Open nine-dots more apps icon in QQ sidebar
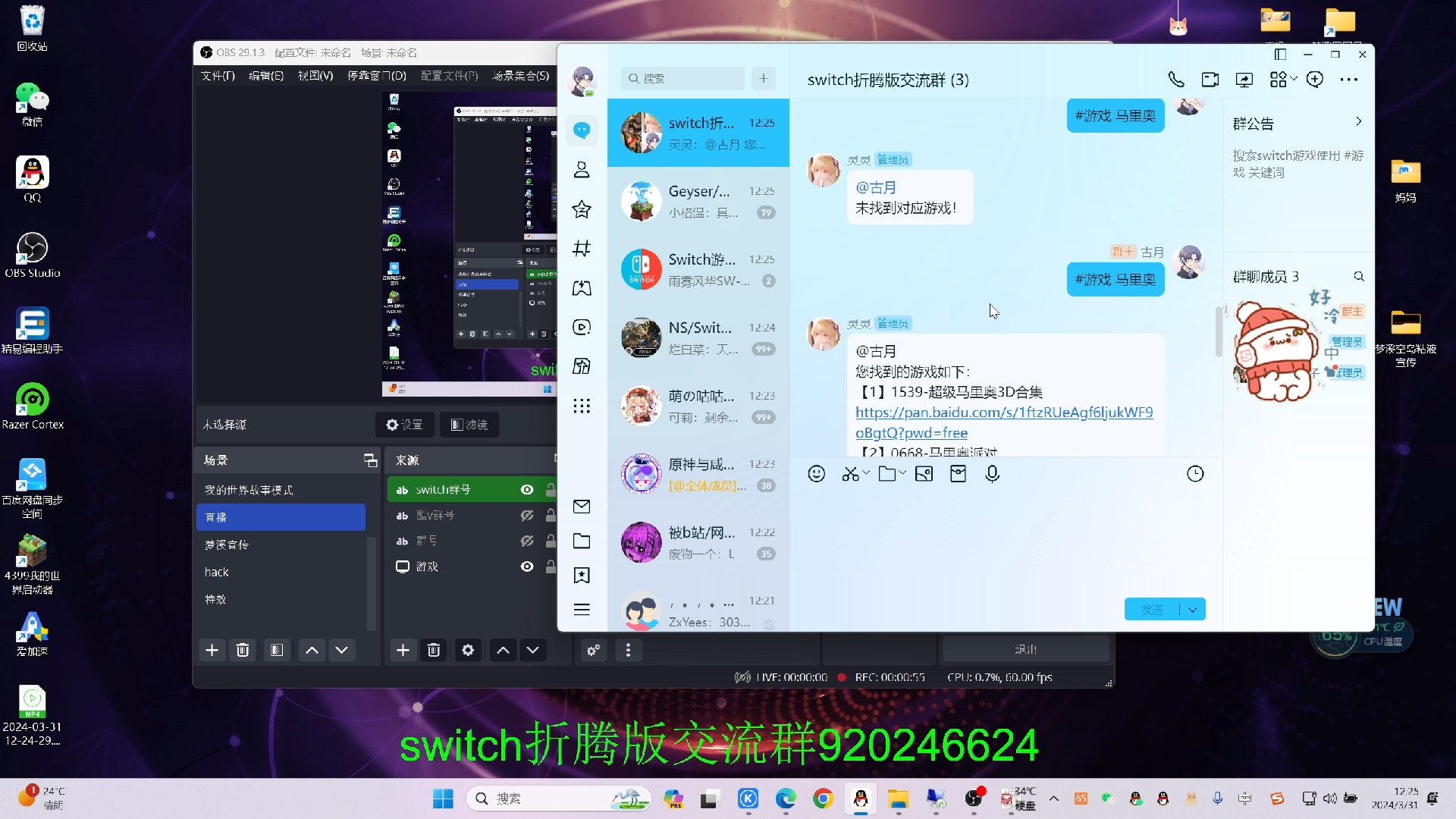The image size is (1456, 819). pyautogui.click(x=582, y=406)
